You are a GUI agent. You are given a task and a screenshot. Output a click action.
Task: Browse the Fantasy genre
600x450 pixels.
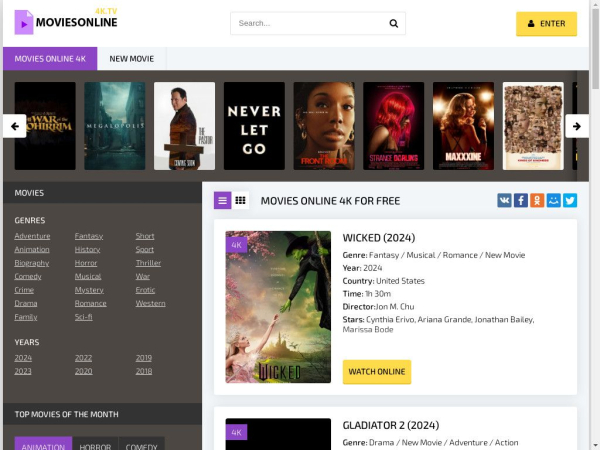point(89,236)
